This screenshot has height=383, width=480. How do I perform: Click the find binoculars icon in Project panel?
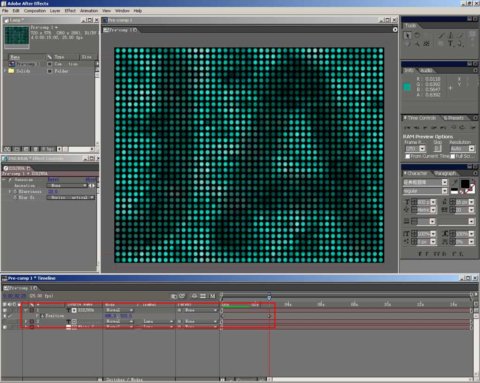pos(7,149)
